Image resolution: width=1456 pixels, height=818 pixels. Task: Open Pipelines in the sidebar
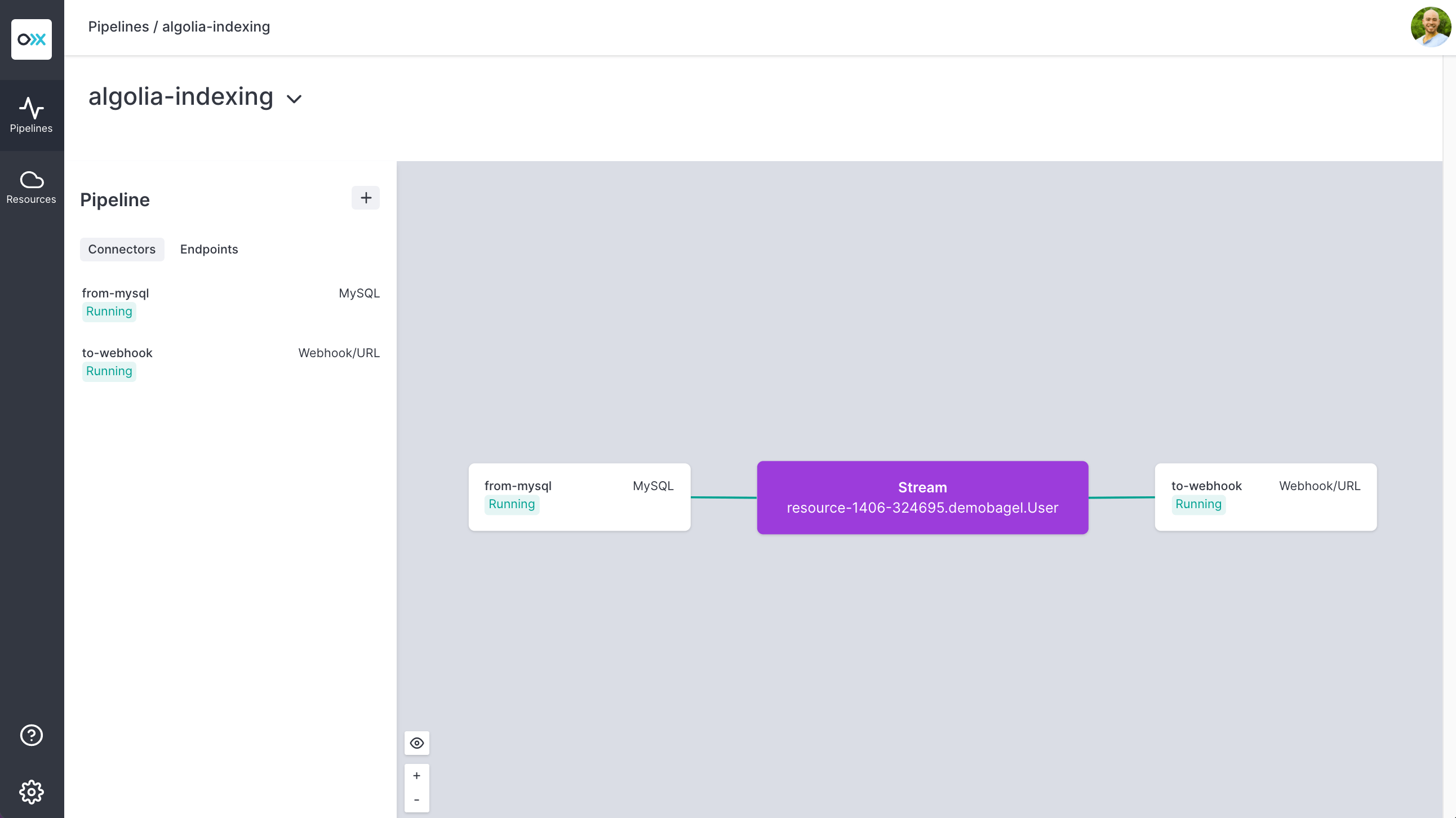[32, 115]
